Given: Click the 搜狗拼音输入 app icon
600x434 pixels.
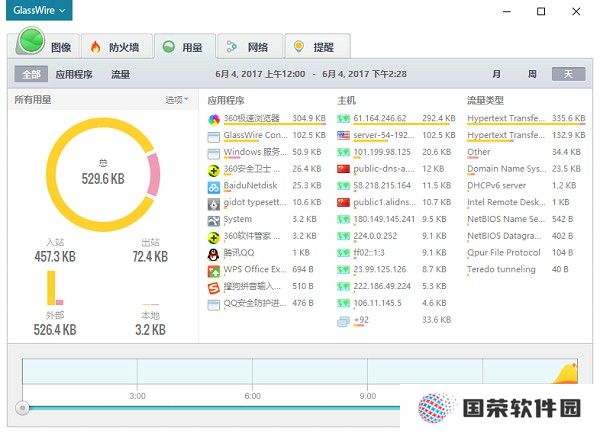Looking at the screenshot, I should coord(214,288).
